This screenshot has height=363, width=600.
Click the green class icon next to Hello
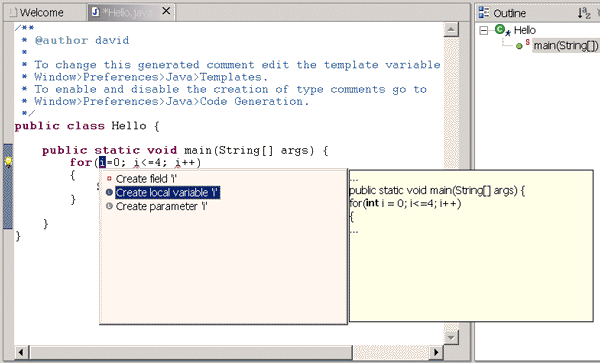click(500, 29)
